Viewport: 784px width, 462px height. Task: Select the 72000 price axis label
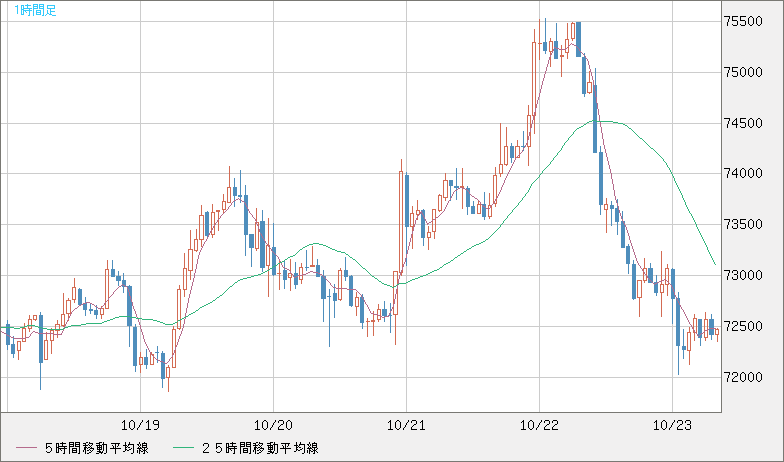(744, 377)
